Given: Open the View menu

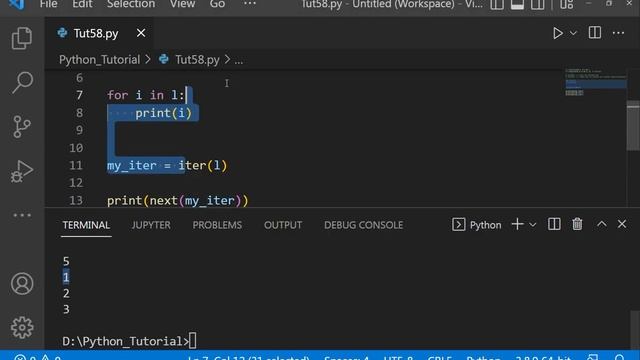Looking at the screenshot, I should pos(182,4).
